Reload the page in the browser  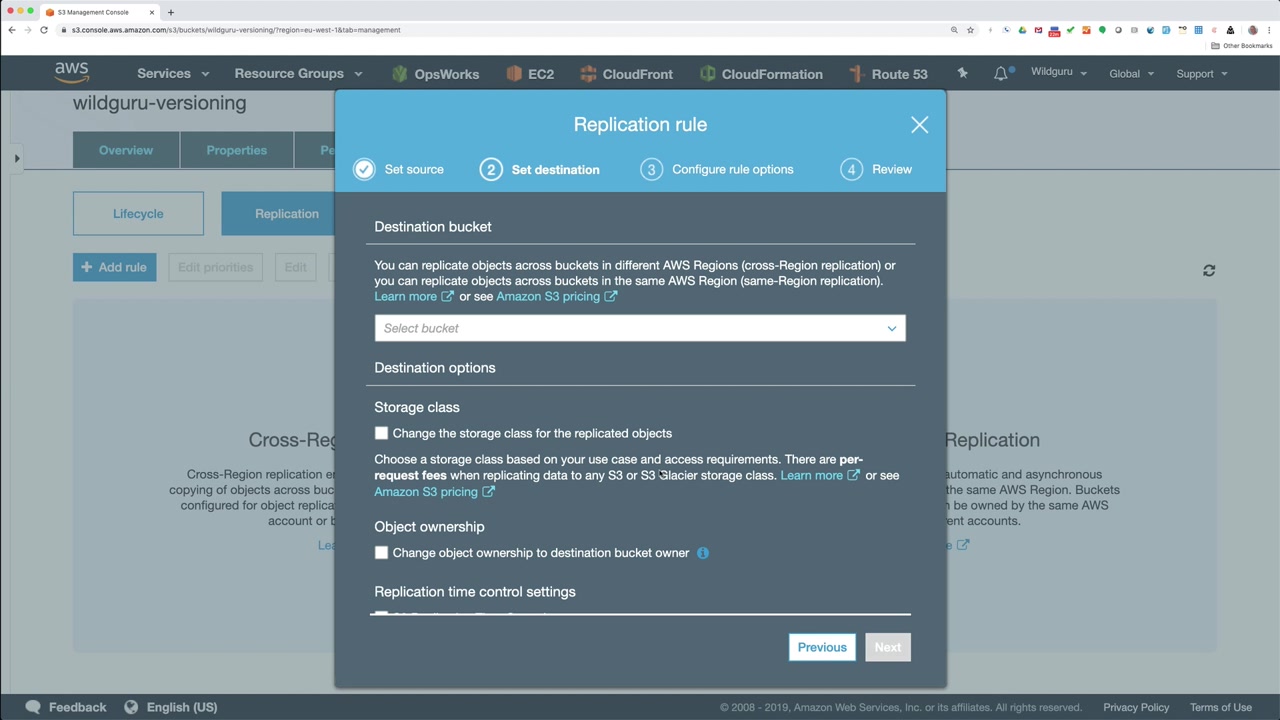coord(44,30)
